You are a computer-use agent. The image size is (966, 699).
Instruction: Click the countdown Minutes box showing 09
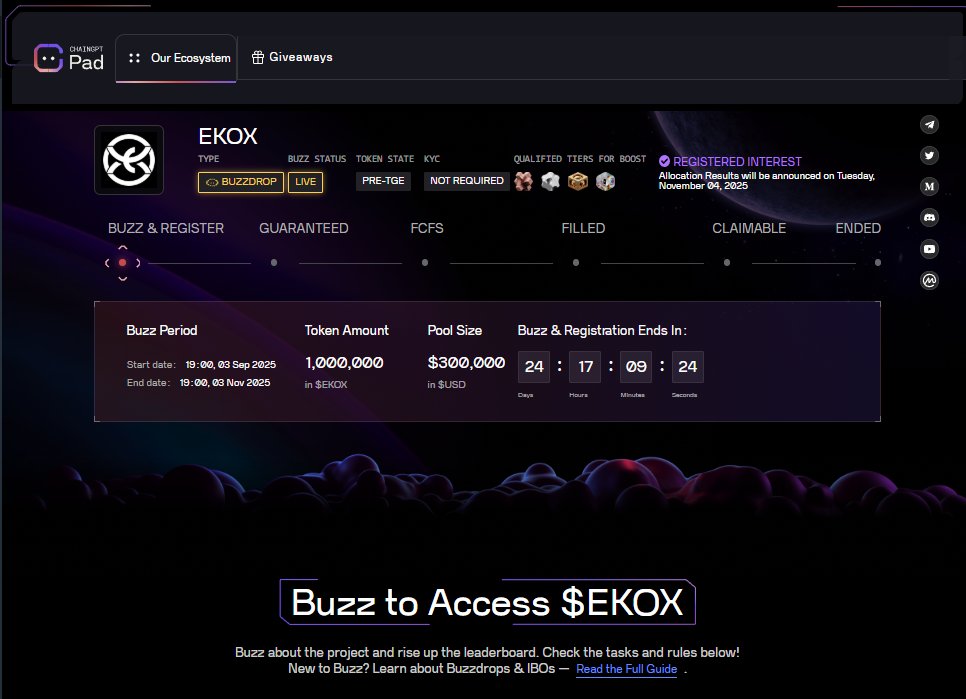[636, 367]
